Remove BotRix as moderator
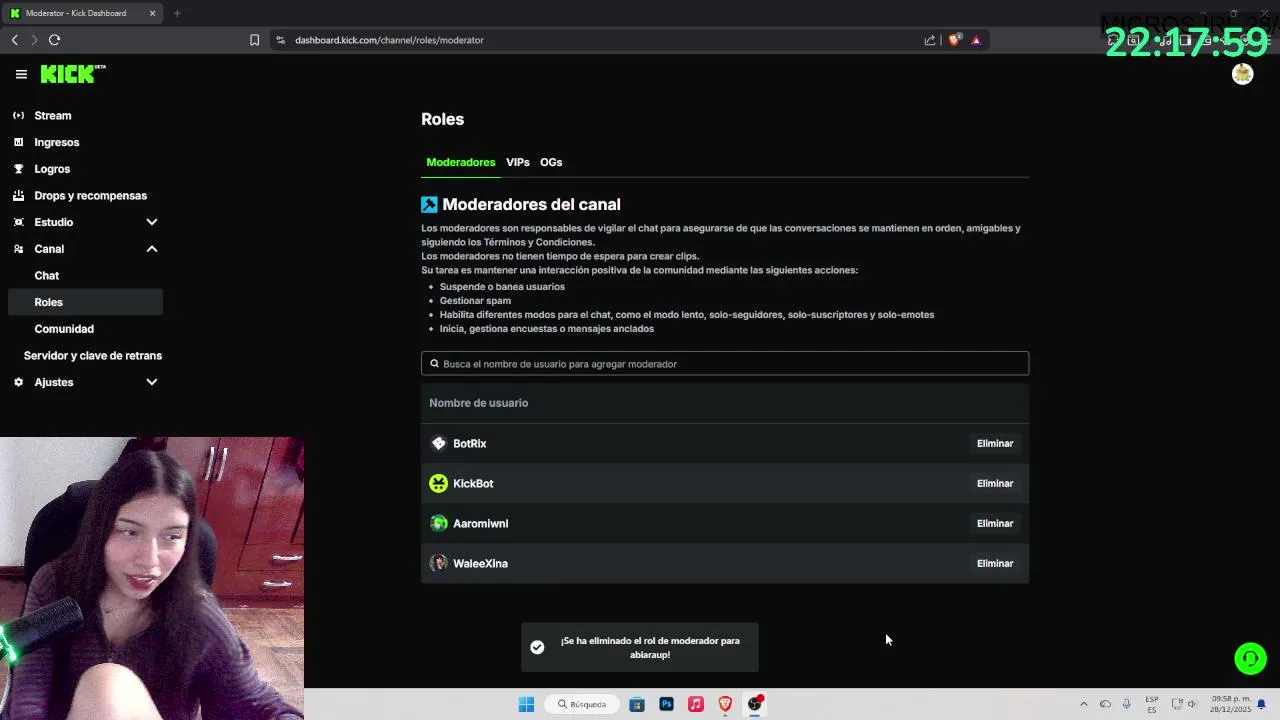This screenshot has width=1280, height=720. [995, 443]
